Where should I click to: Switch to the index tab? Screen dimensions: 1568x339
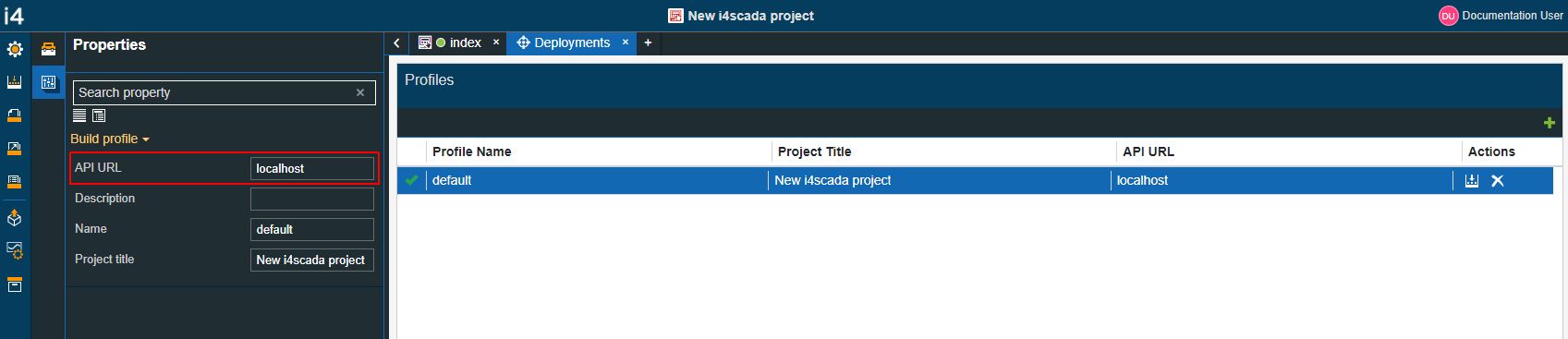[457, 43]
